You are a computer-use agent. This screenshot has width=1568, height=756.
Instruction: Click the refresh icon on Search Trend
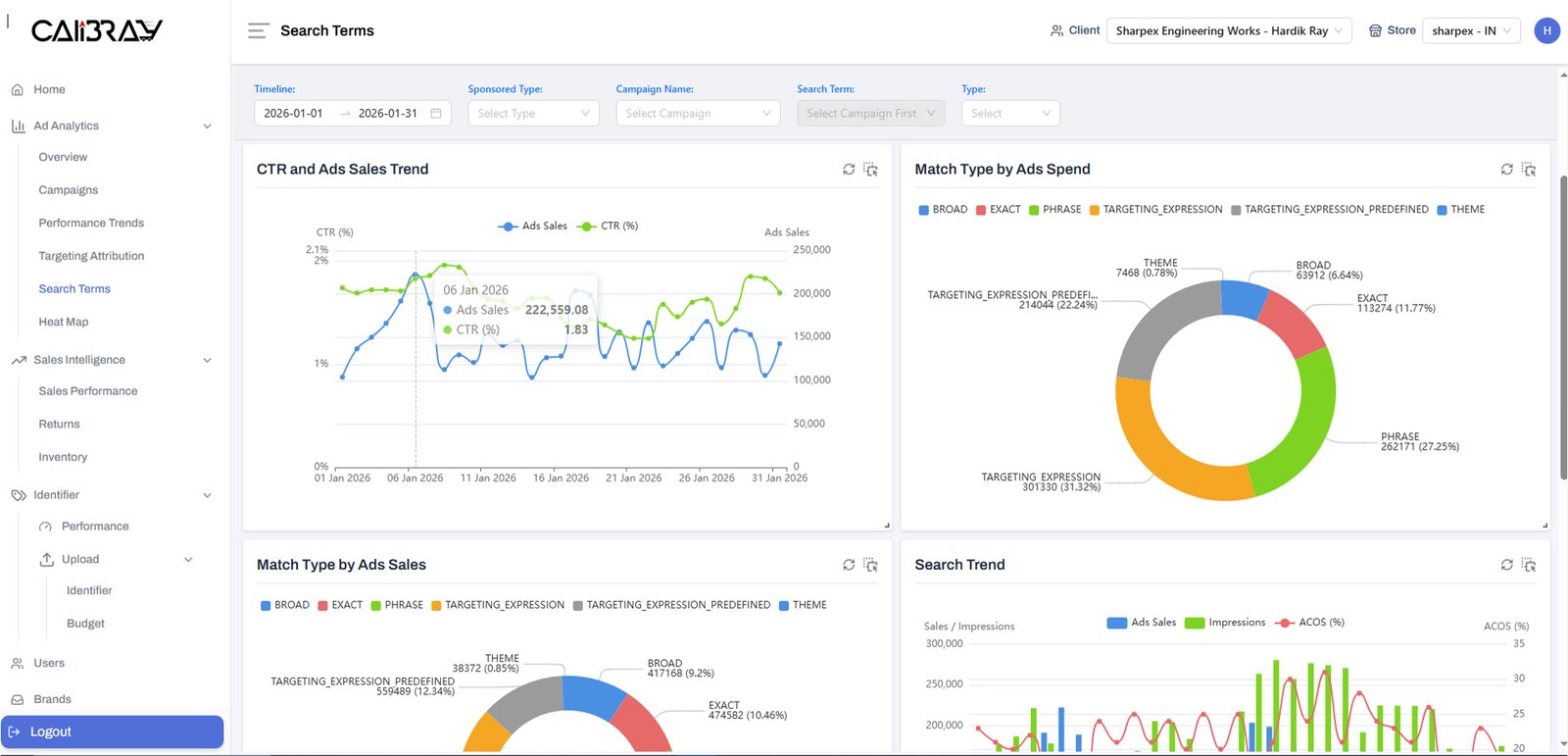click(1506, 565)
